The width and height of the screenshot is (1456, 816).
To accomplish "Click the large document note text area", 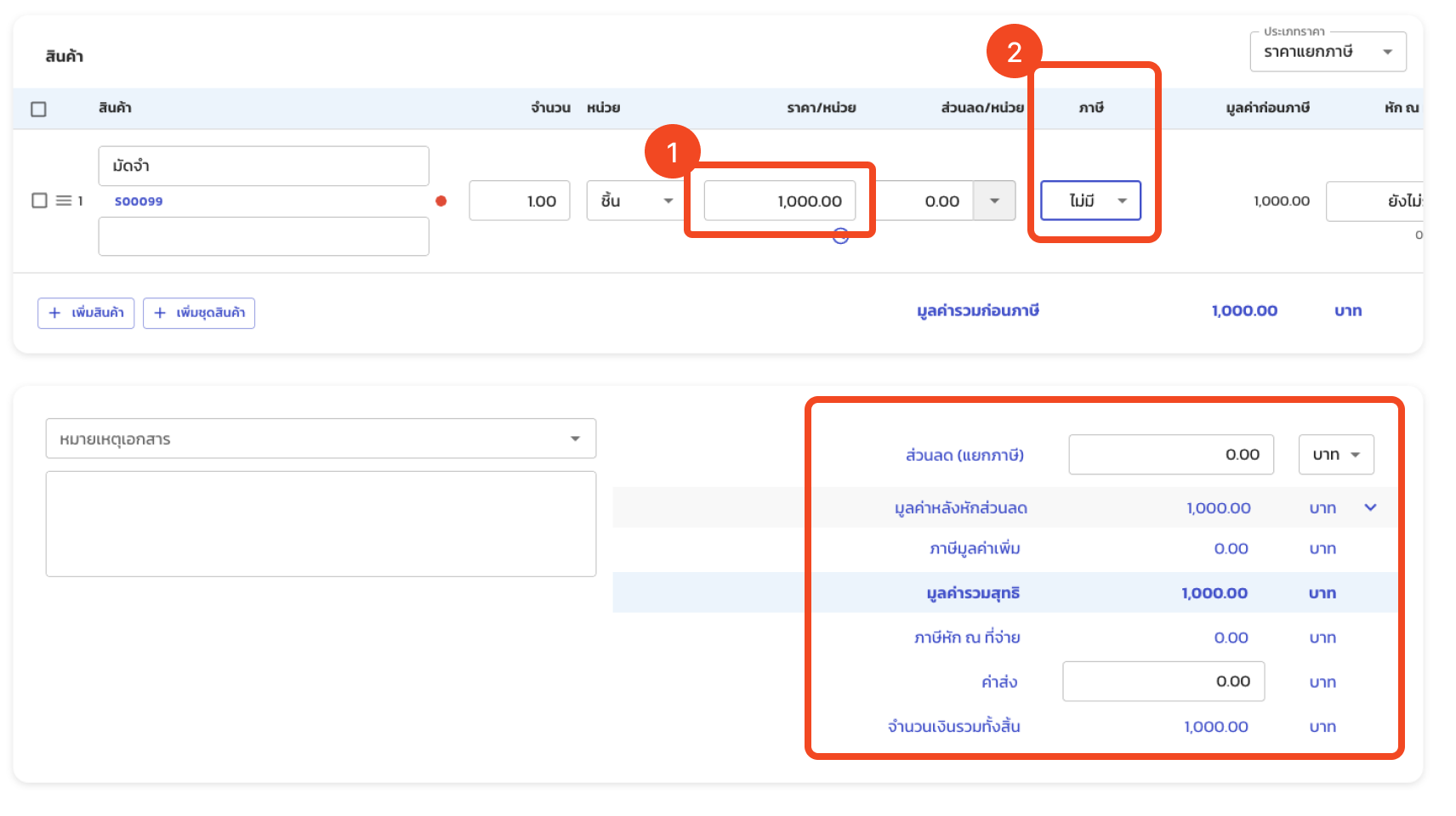I will pos(321,524).
